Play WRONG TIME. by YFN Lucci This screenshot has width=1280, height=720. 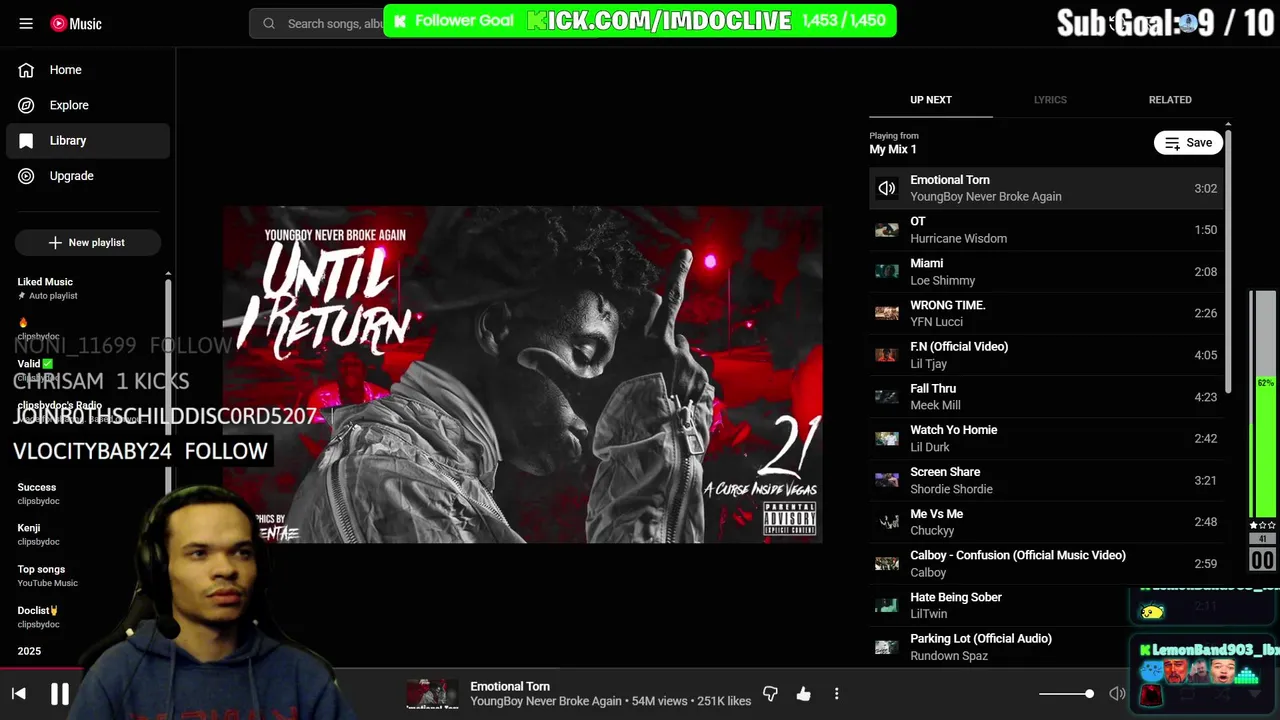[x=1046, y=313]
